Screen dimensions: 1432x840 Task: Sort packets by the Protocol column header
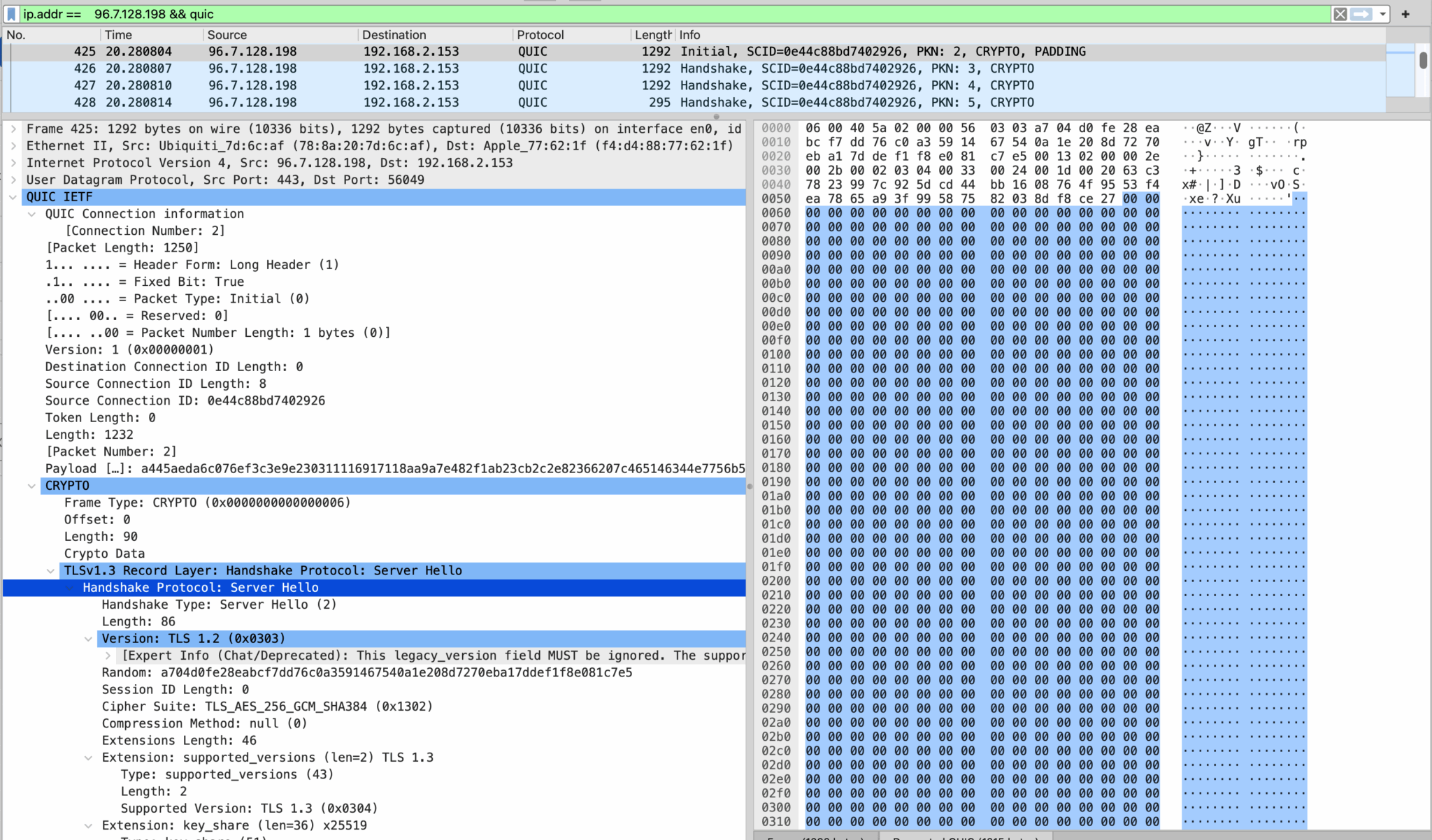[x=571, y=35]
